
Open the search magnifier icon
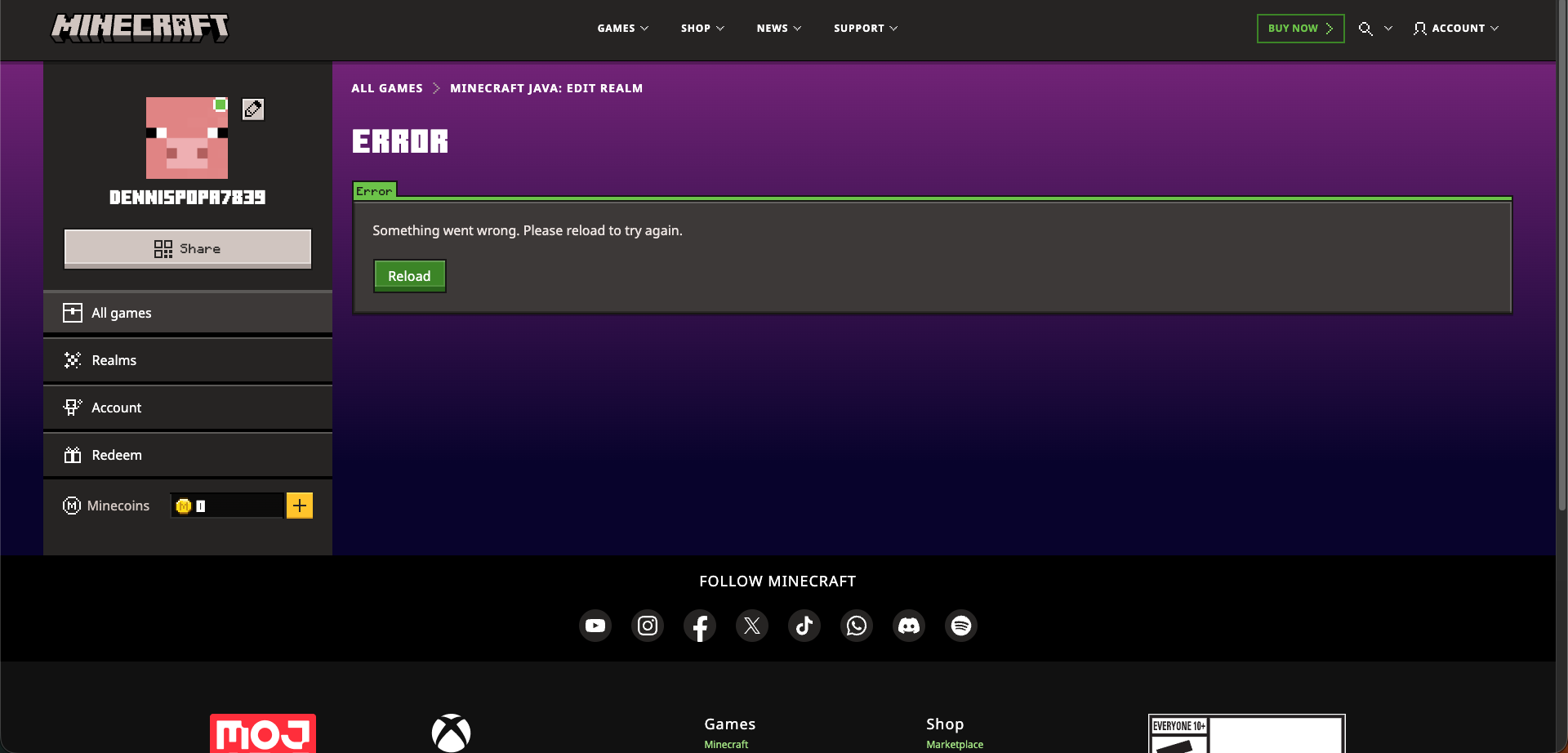(1365, 29)
